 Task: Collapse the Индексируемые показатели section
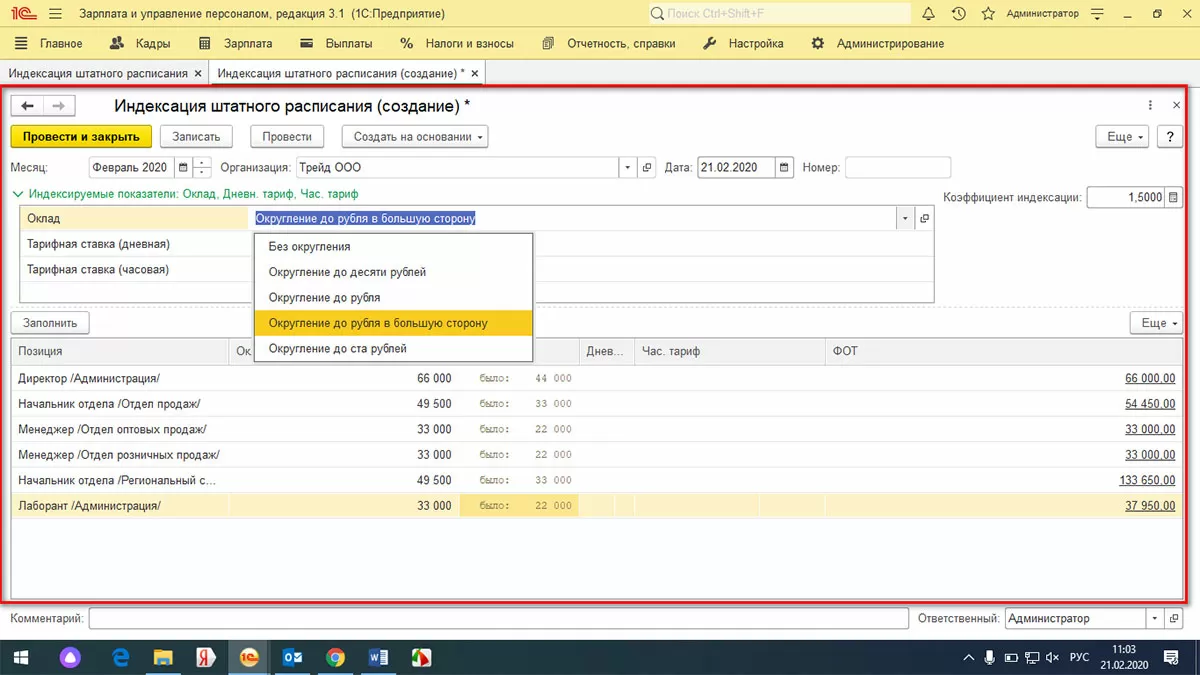pos(17,194)
